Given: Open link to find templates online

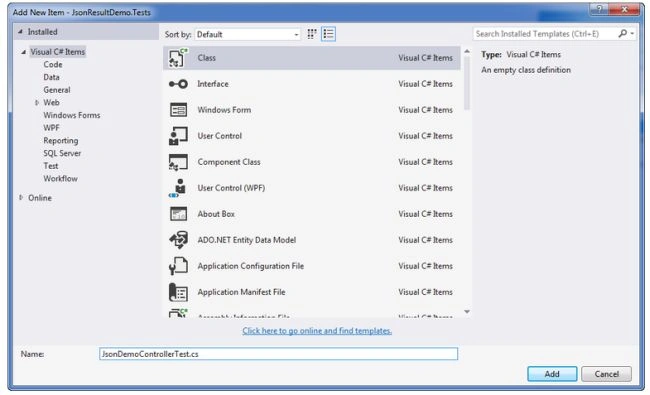Looking at the screenshot, I should (317, 331).
